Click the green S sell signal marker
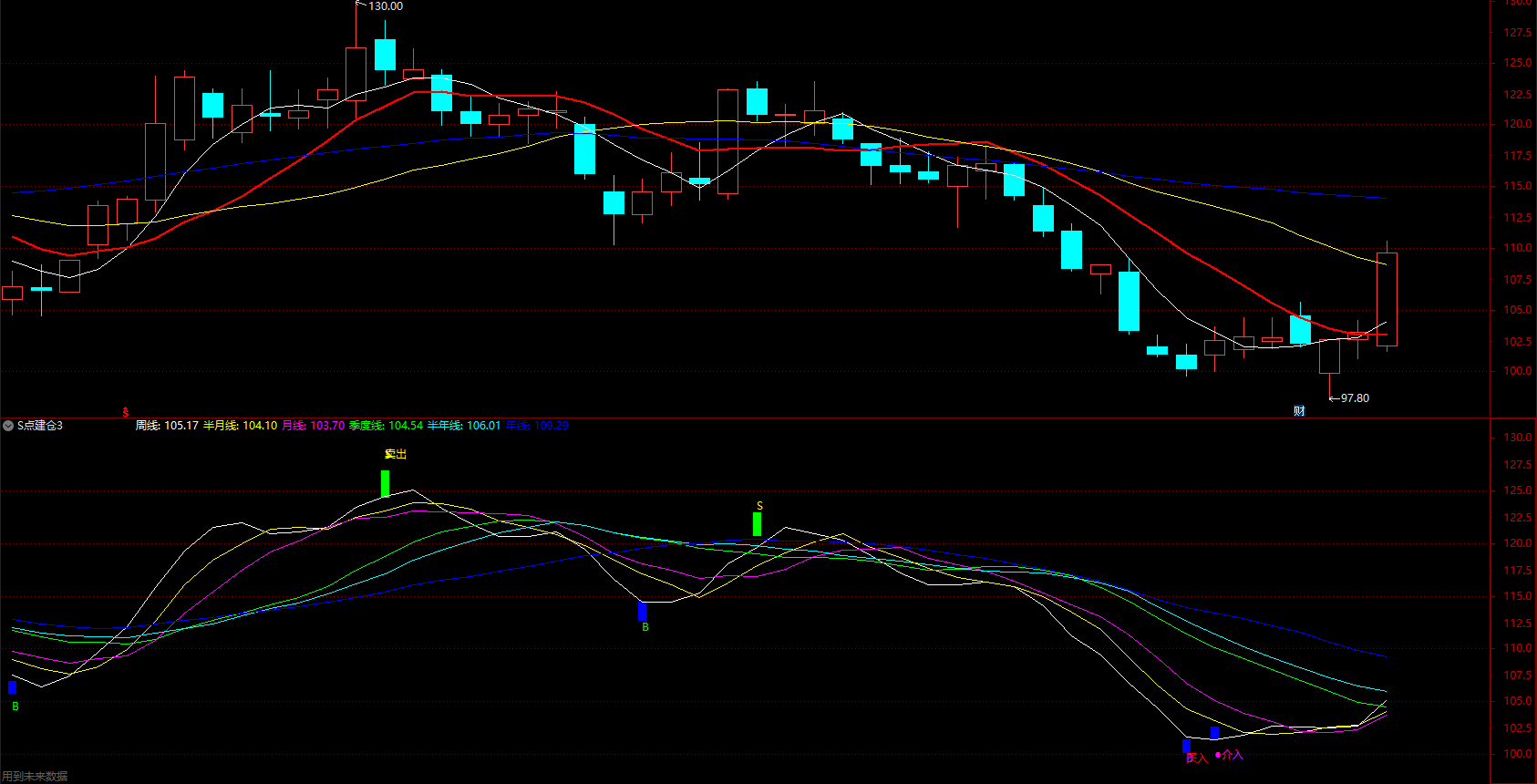The width and height of the screenshot is (1537, 784). click(x=757, y=523)
